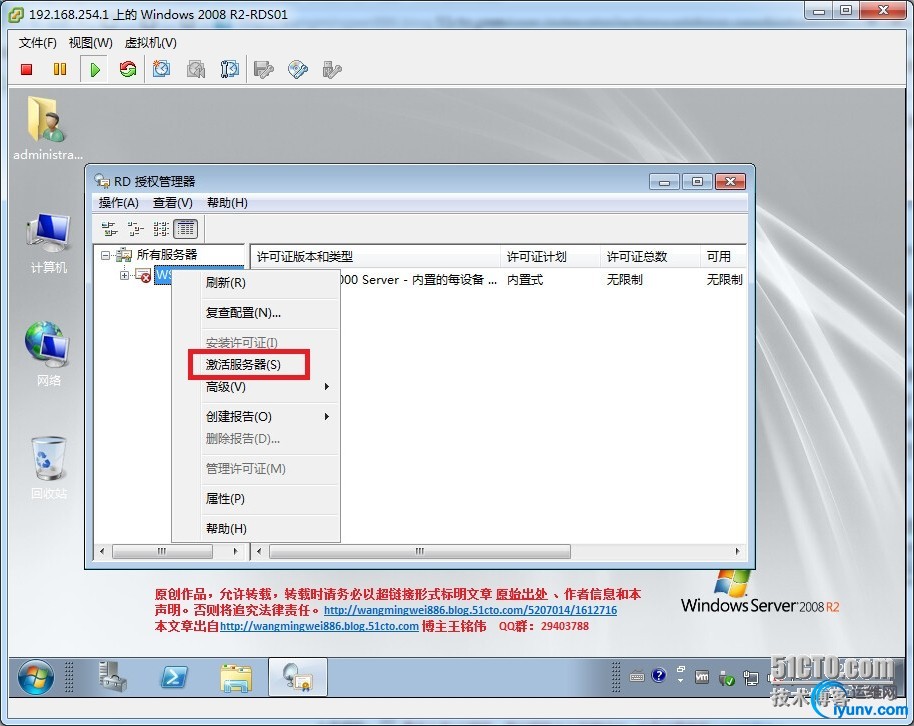Click the 许可证版本和类型 column header
The width and height of the screenshot is (914, 726).
(x=375, y=257)
